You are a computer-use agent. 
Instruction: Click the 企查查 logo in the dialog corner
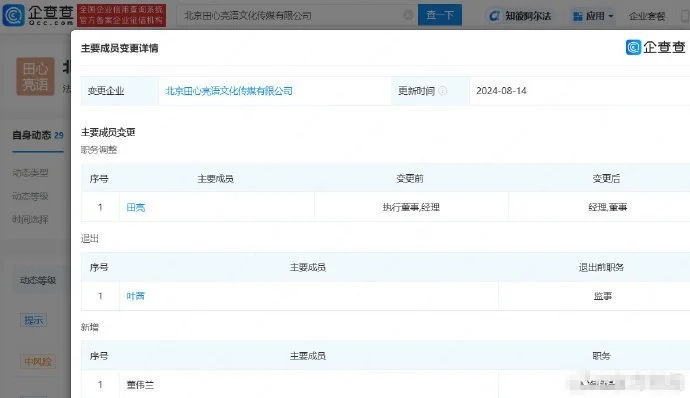pyautogui.click(x=656, y=47)
